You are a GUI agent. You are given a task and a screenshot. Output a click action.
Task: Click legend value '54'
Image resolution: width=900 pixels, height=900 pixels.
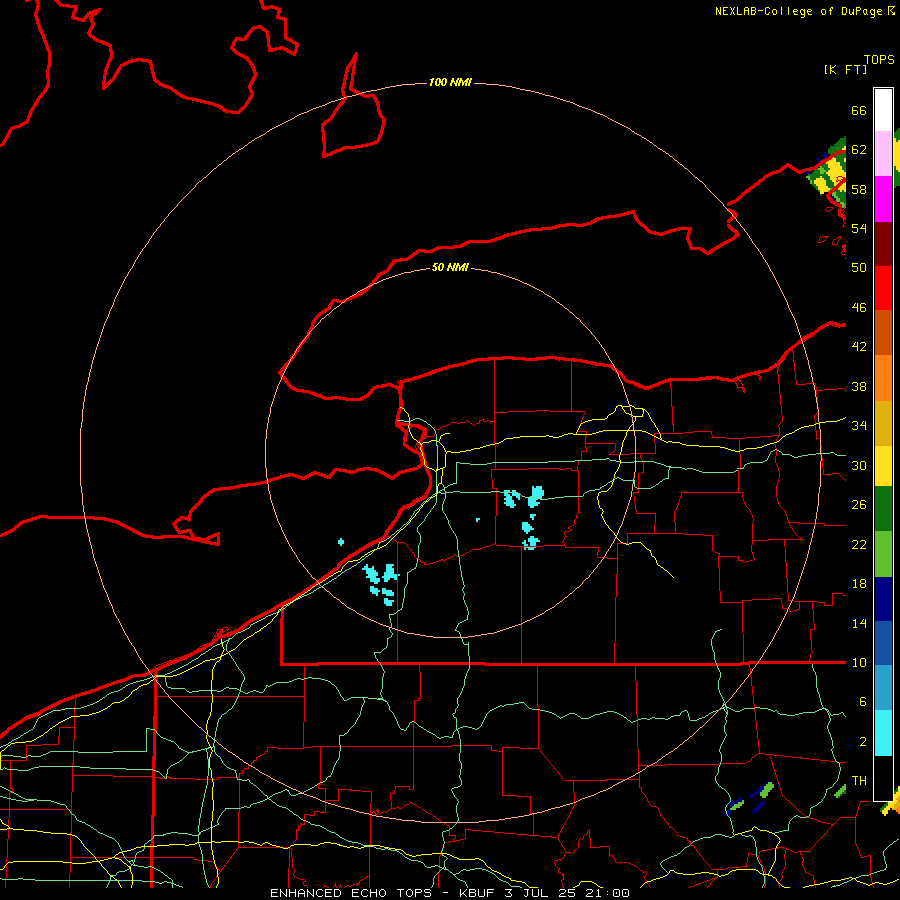pos(859,228)
